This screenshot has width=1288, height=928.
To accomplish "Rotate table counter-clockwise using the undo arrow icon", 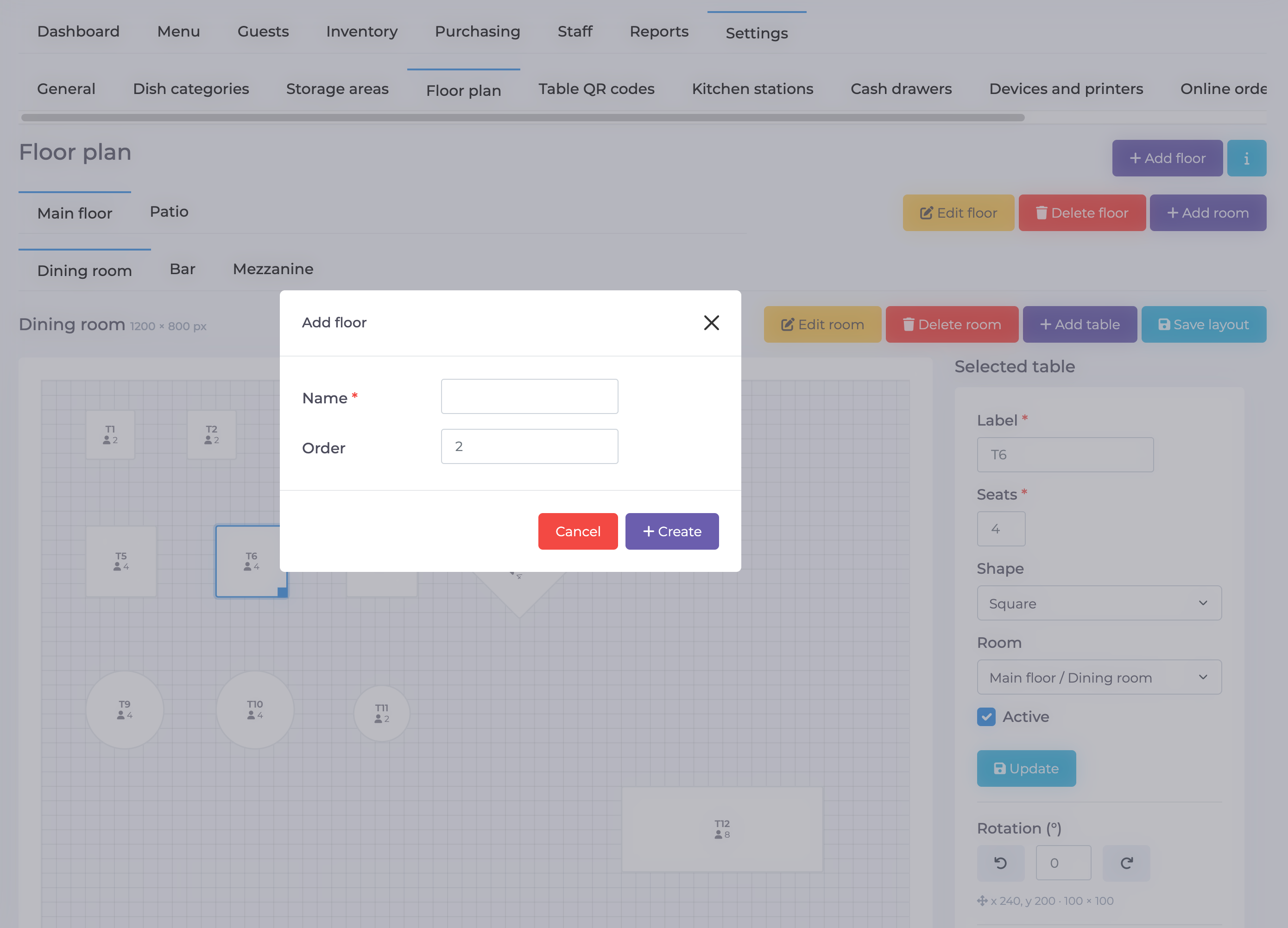I will point(1001,863).
